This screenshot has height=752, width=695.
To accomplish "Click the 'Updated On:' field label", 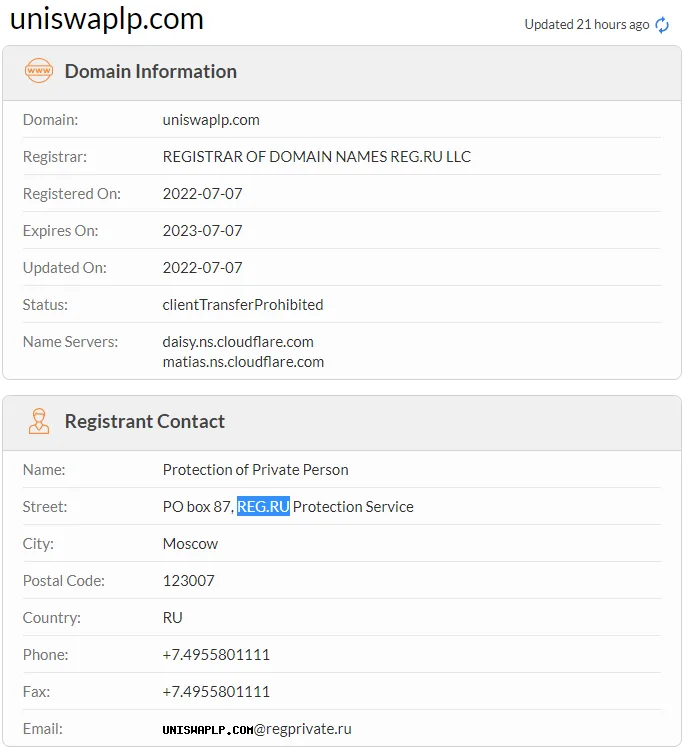I will tap(64, 268).
